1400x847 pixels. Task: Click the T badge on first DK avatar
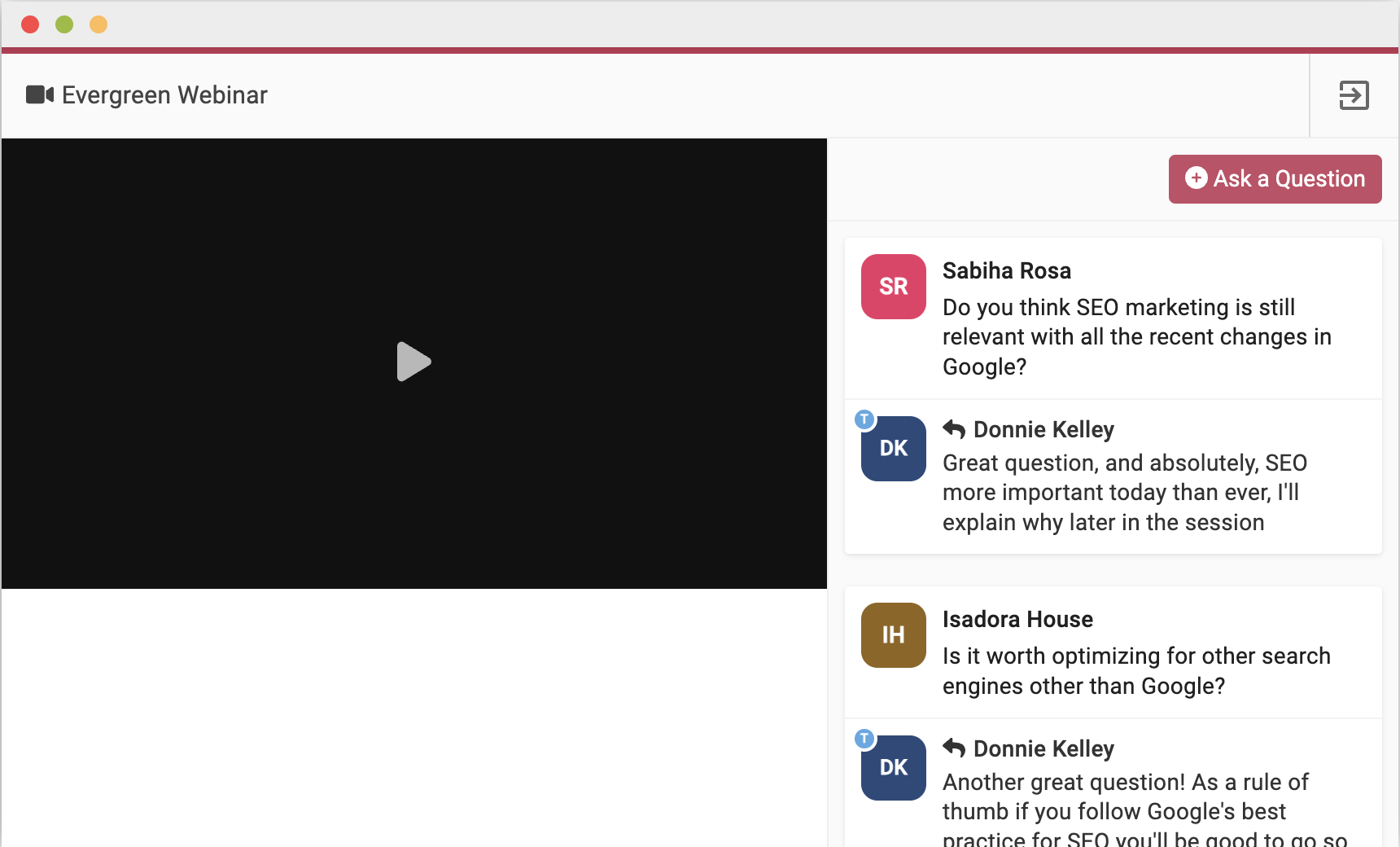point(864,419)
